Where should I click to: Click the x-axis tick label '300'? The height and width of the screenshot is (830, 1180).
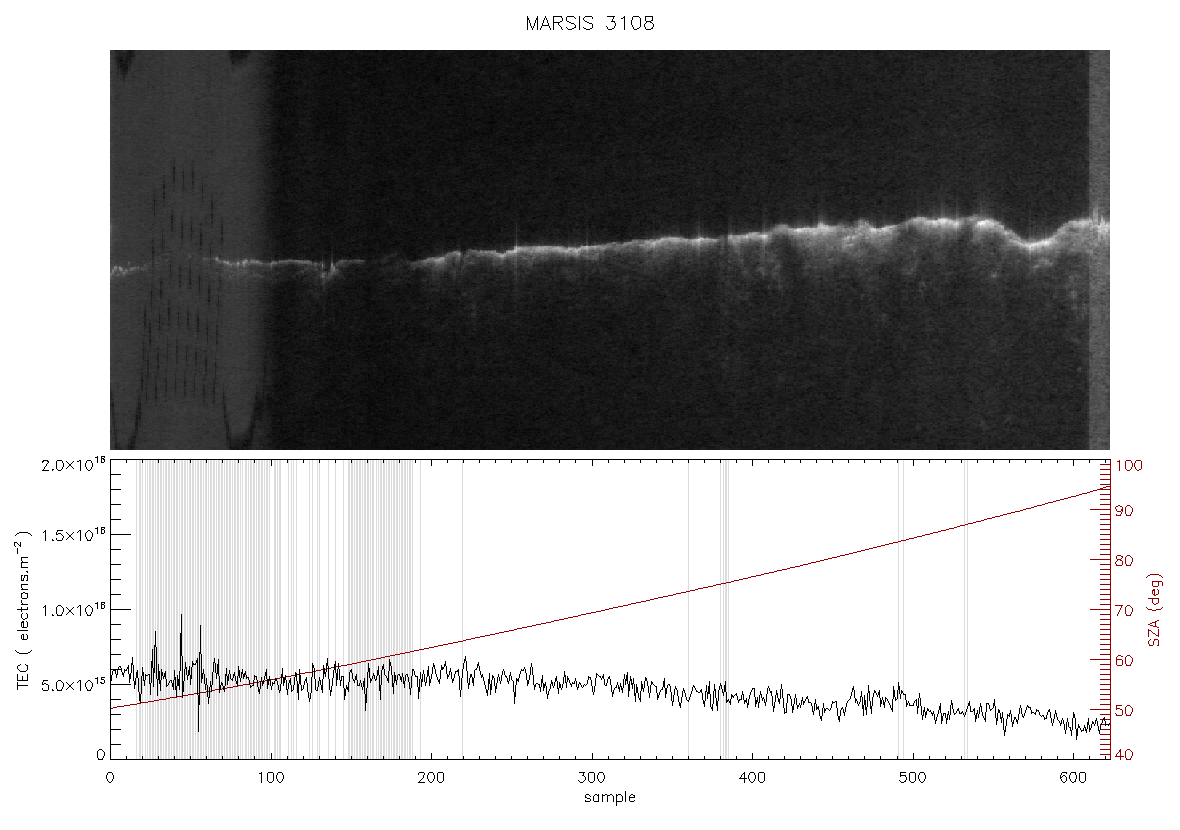click(x=592, y=777)
